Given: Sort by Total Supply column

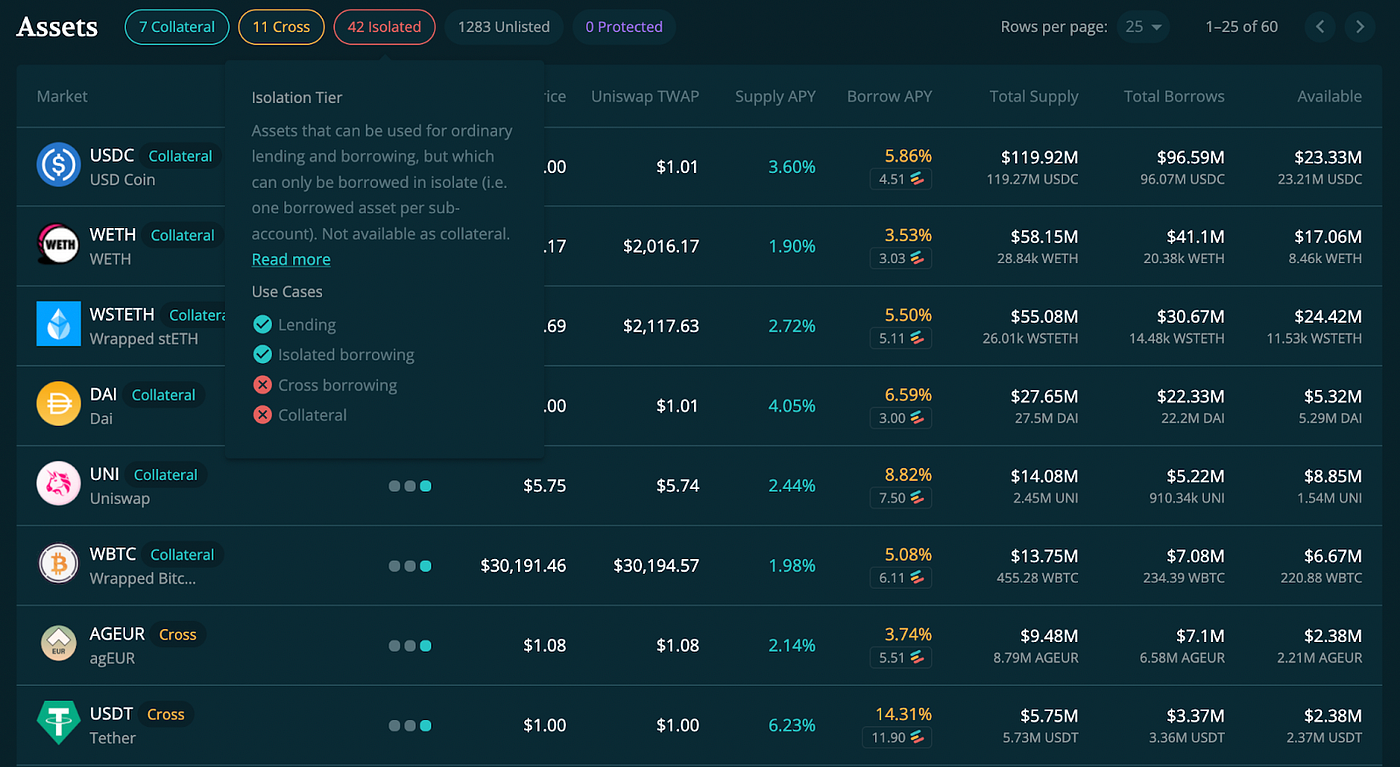Looking at the screenshot, I should pos(1034,96).
